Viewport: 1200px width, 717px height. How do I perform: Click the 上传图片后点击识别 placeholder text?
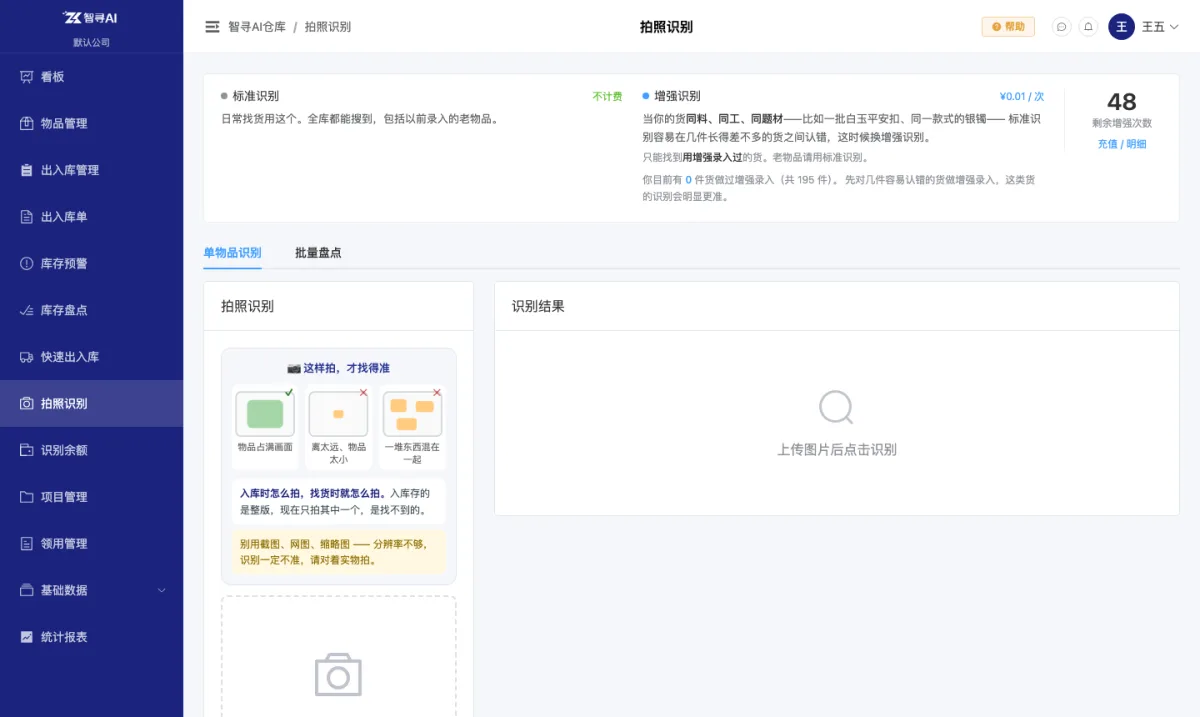pos(837,450)
